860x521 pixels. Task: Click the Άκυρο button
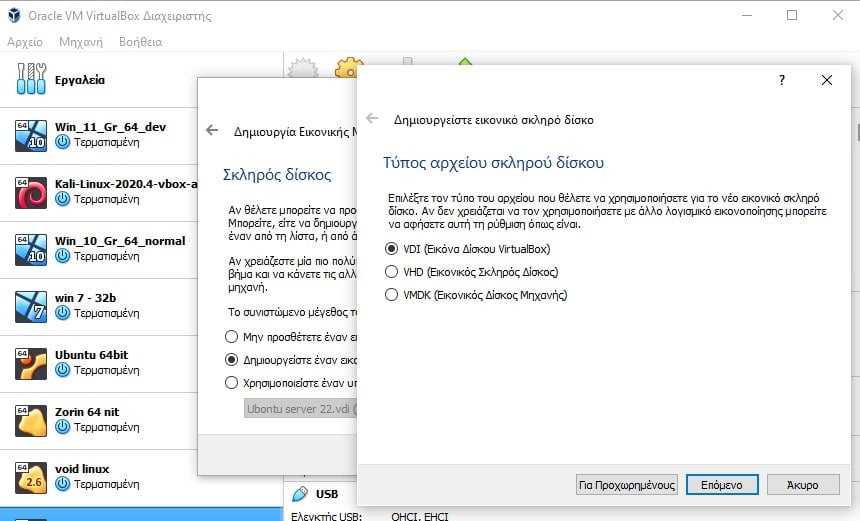click(802, 485)
